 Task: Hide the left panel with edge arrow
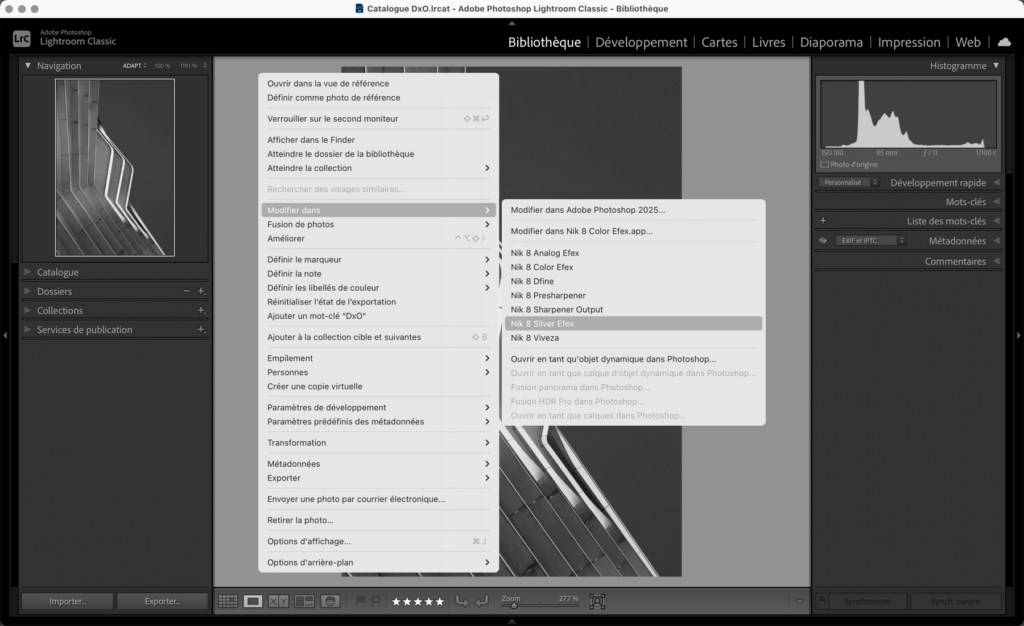(5, 336)
